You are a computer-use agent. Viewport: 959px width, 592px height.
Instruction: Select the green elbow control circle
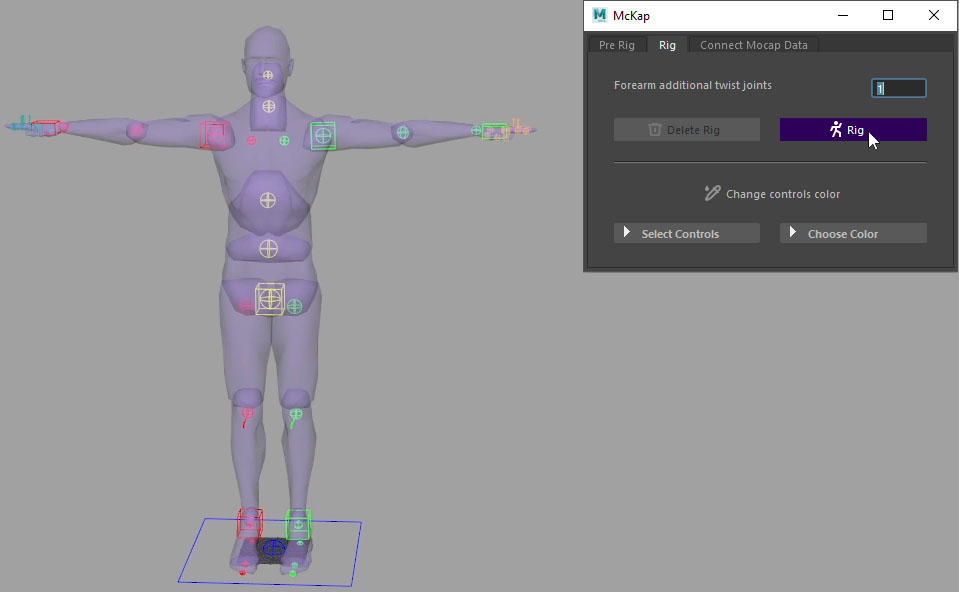coord(402,131)
